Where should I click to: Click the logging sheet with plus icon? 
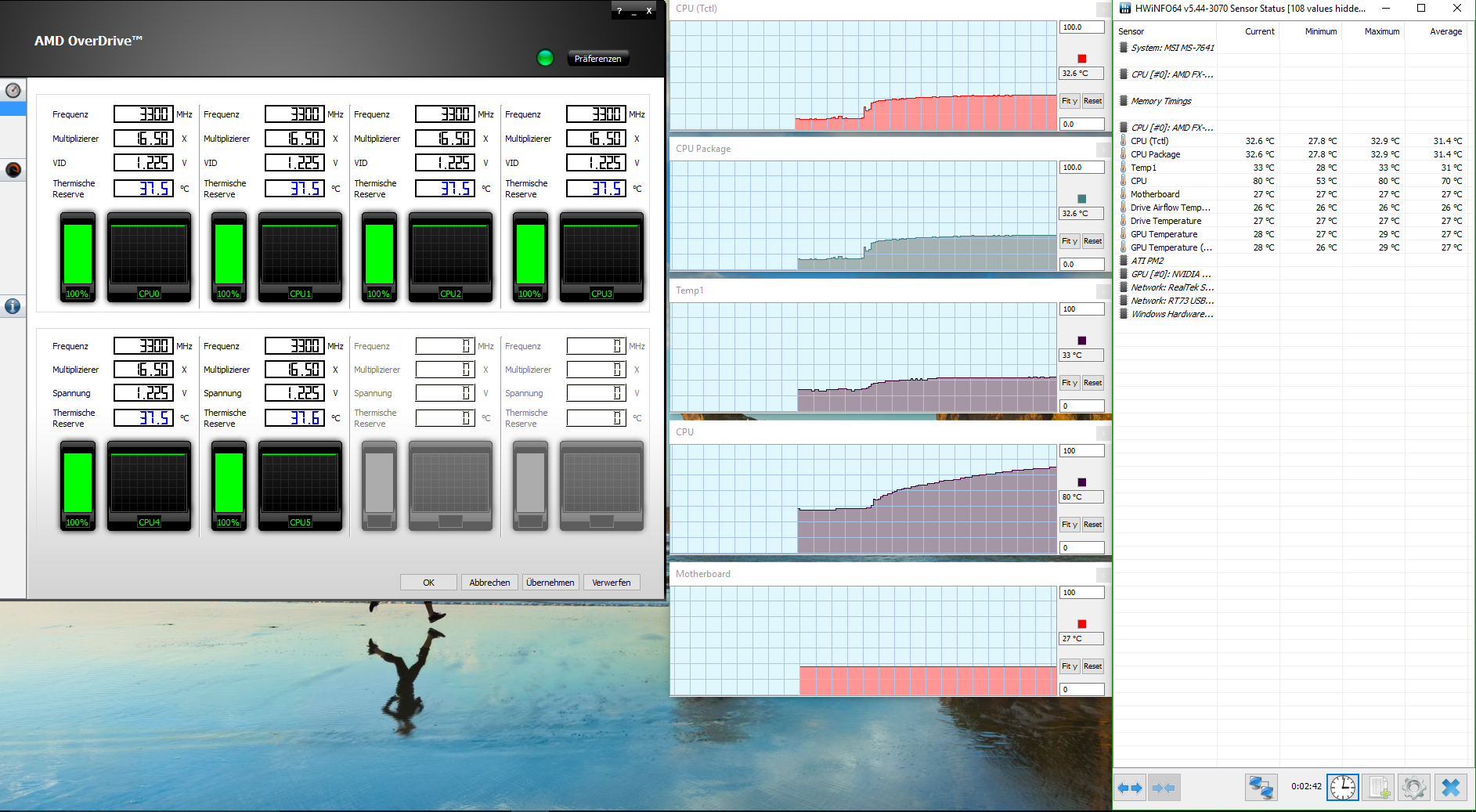coord(1378,788)
